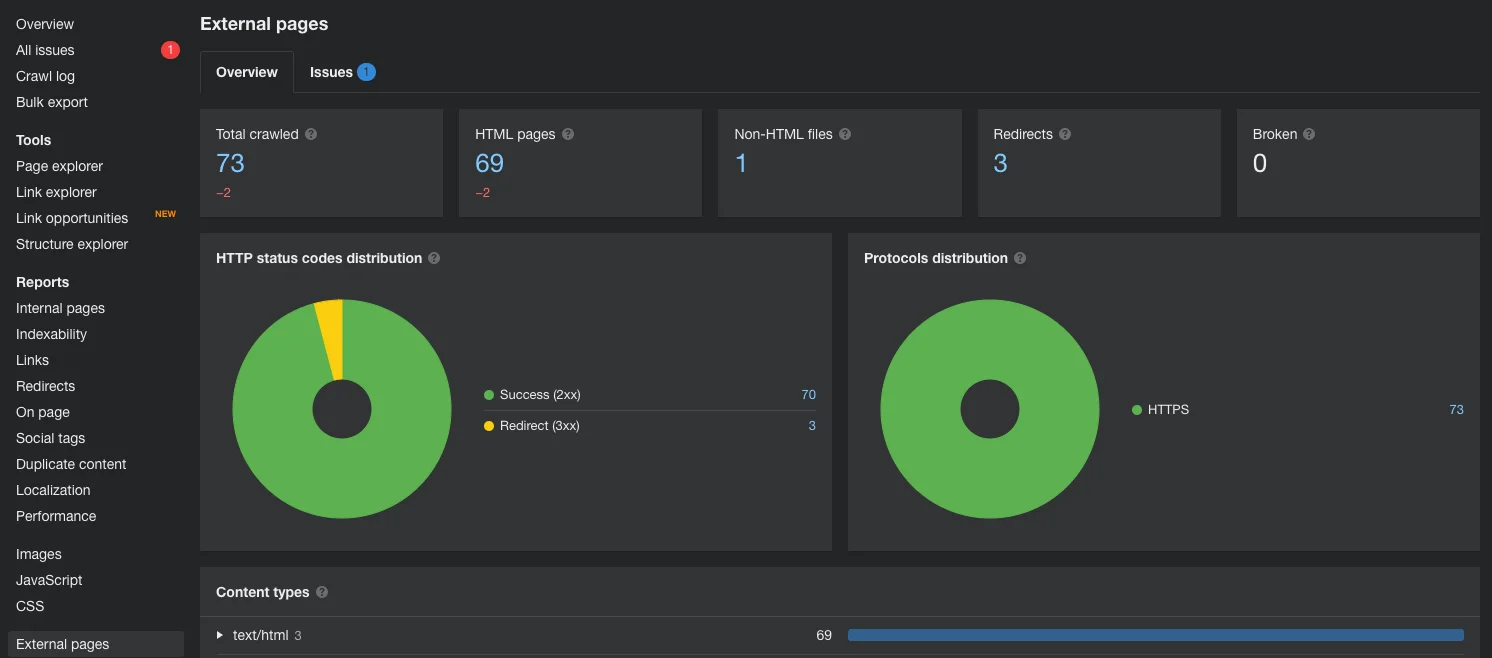Open the Issues tab
This screenshot has width=1492, height=658.
342,72
